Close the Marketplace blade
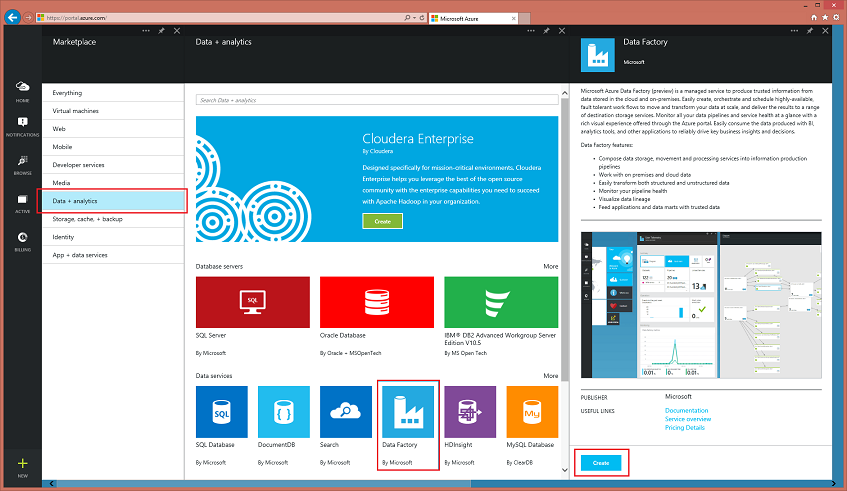This screenshot has height=491, width=847. pyautogui.click(x=177, y=31)
